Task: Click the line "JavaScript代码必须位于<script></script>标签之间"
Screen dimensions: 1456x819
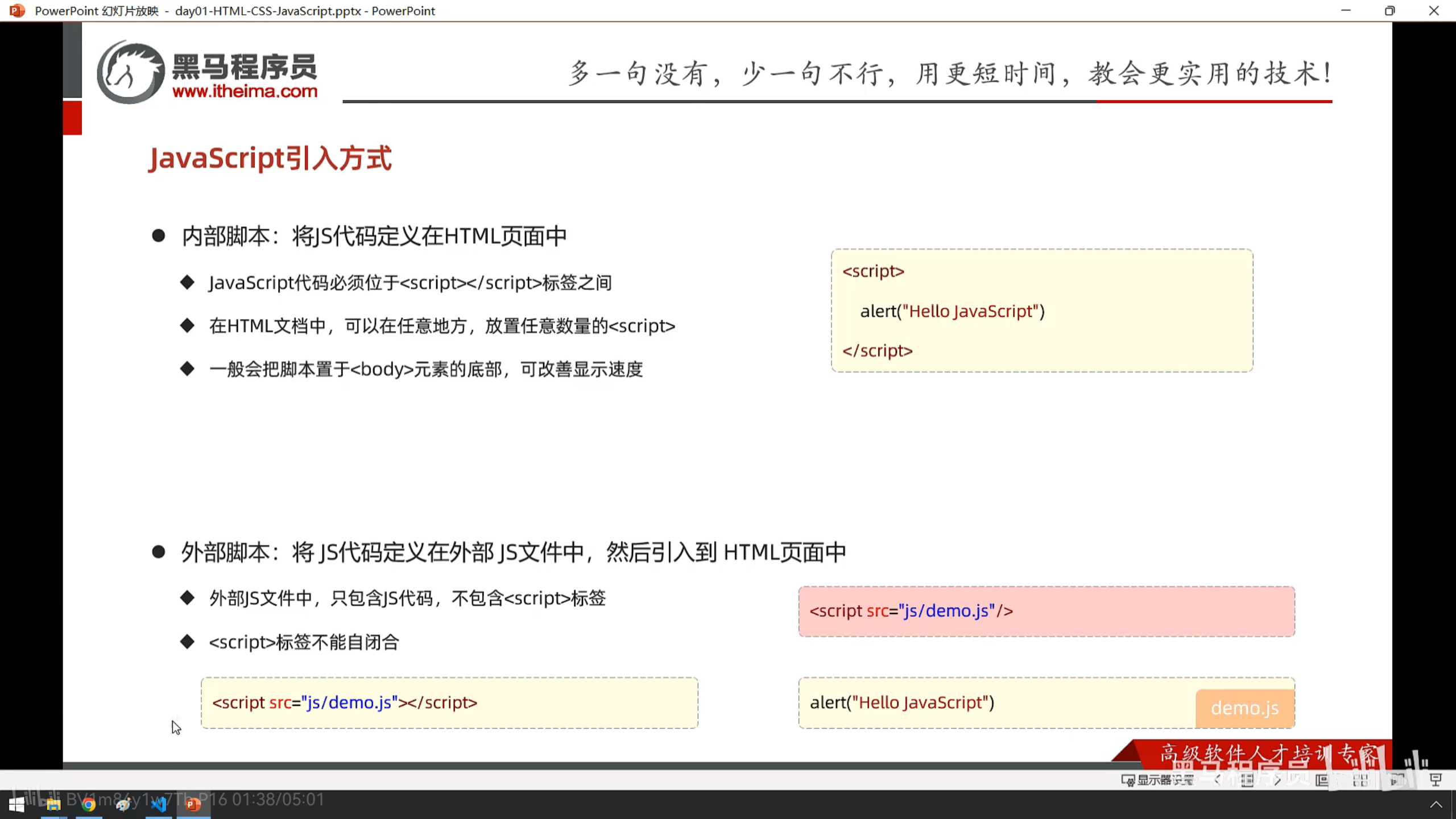Action: pos(410,283)
